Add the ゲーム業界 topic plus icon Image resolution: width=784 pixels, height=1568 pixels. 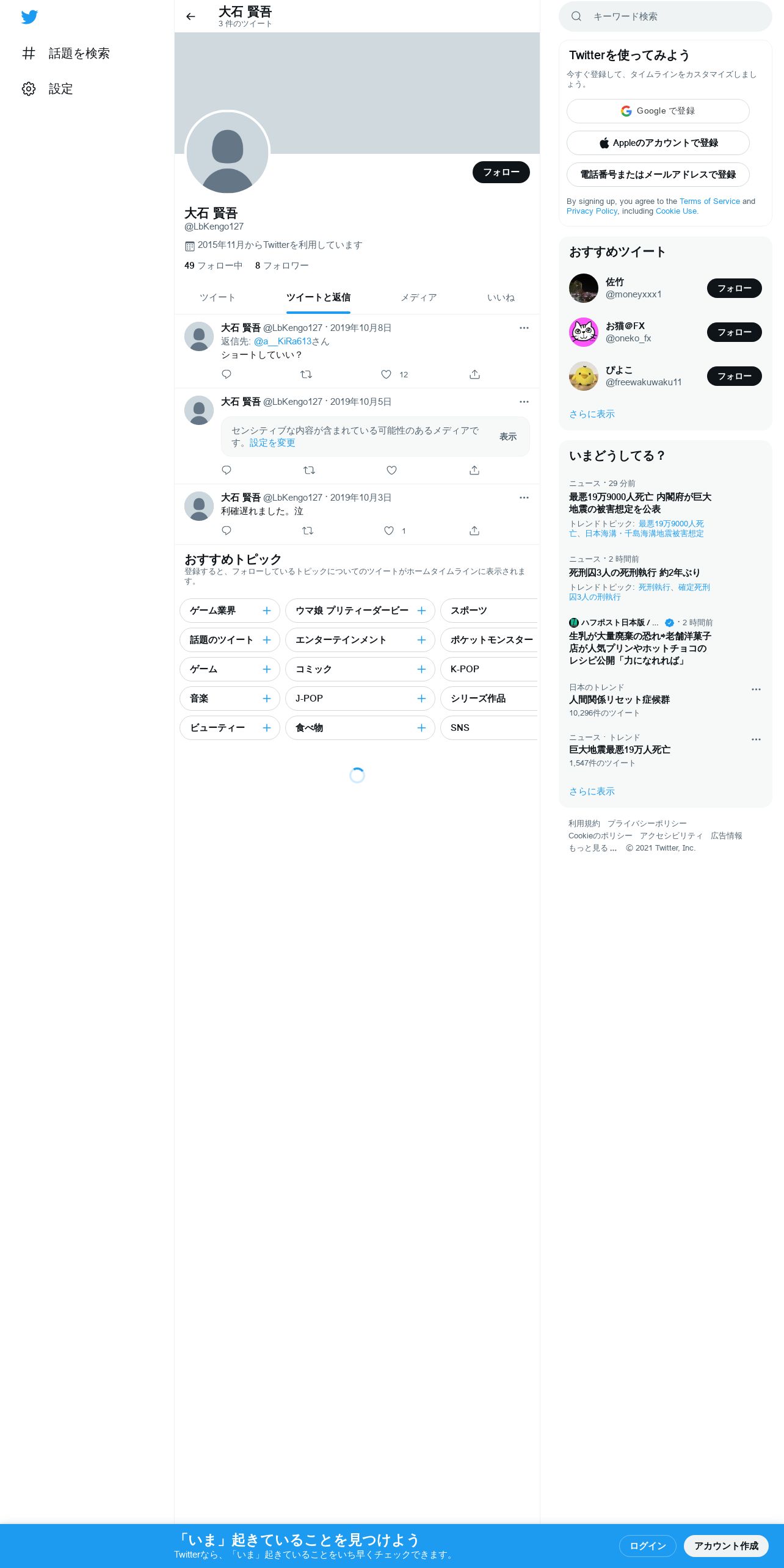point(267,611)
